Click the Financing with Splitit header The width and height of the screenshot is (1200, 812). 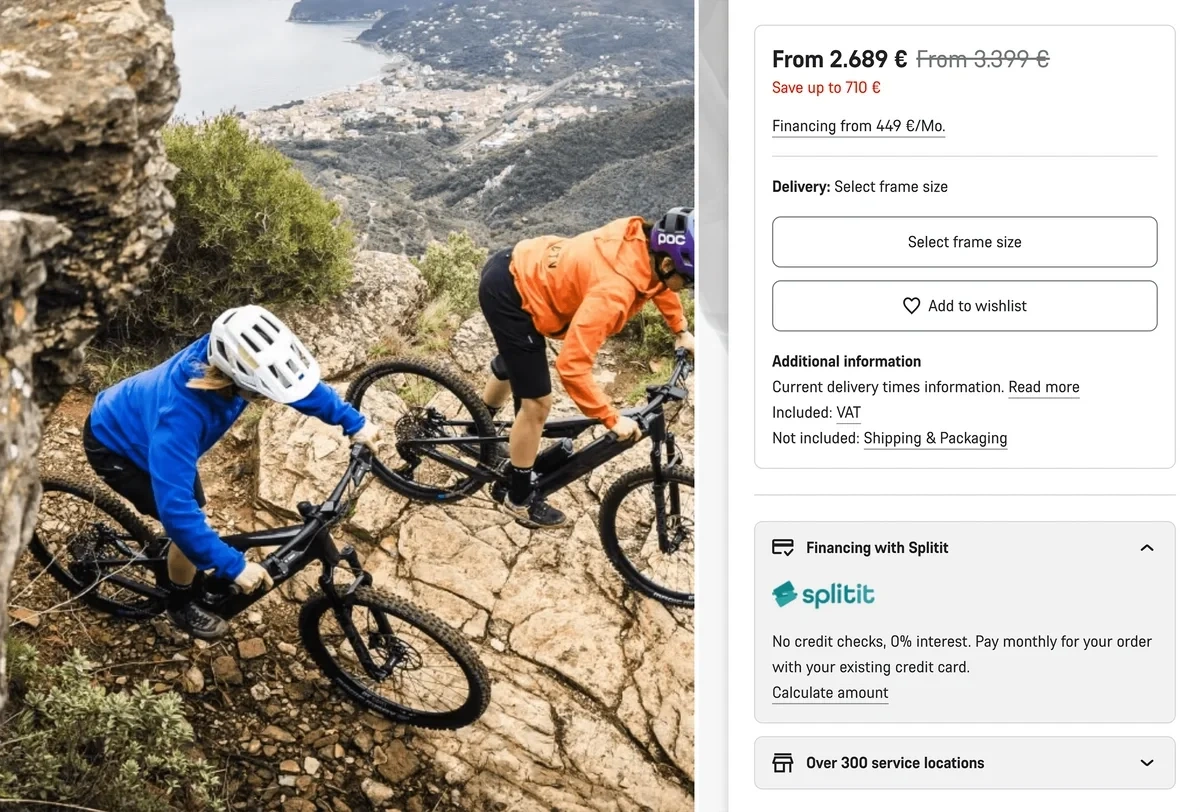877,548
